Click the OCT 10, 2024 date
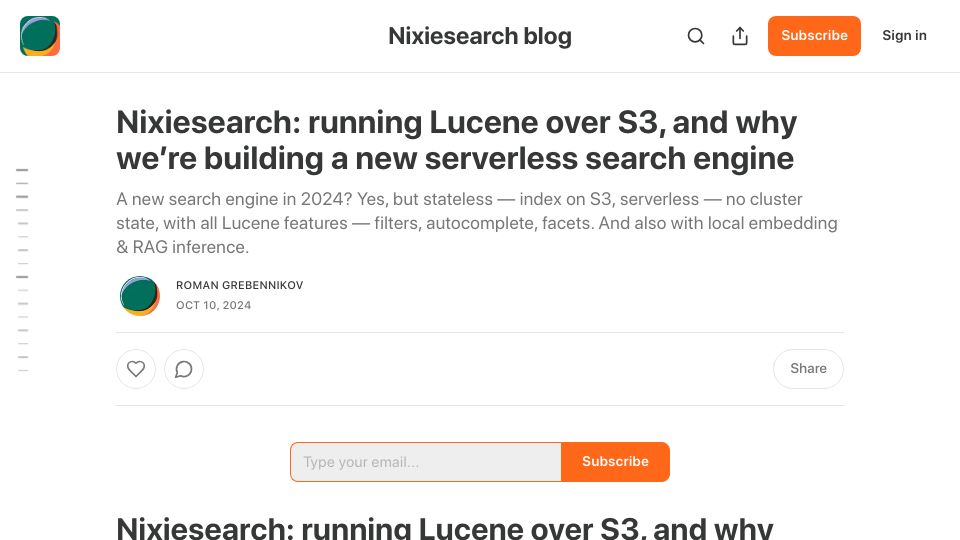 point(214,305)
